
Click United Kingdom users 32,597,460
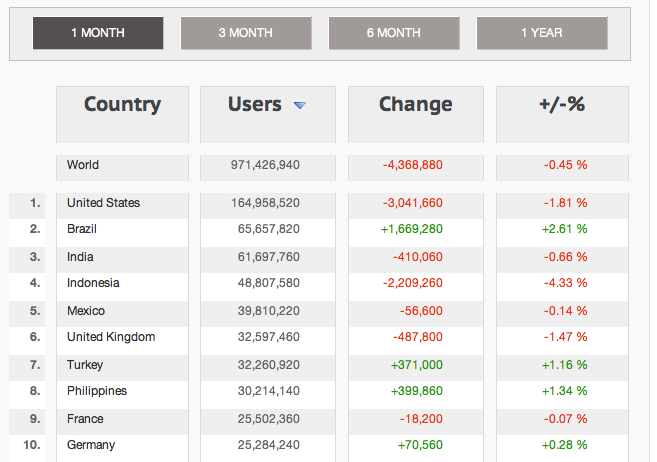(269, 337)
